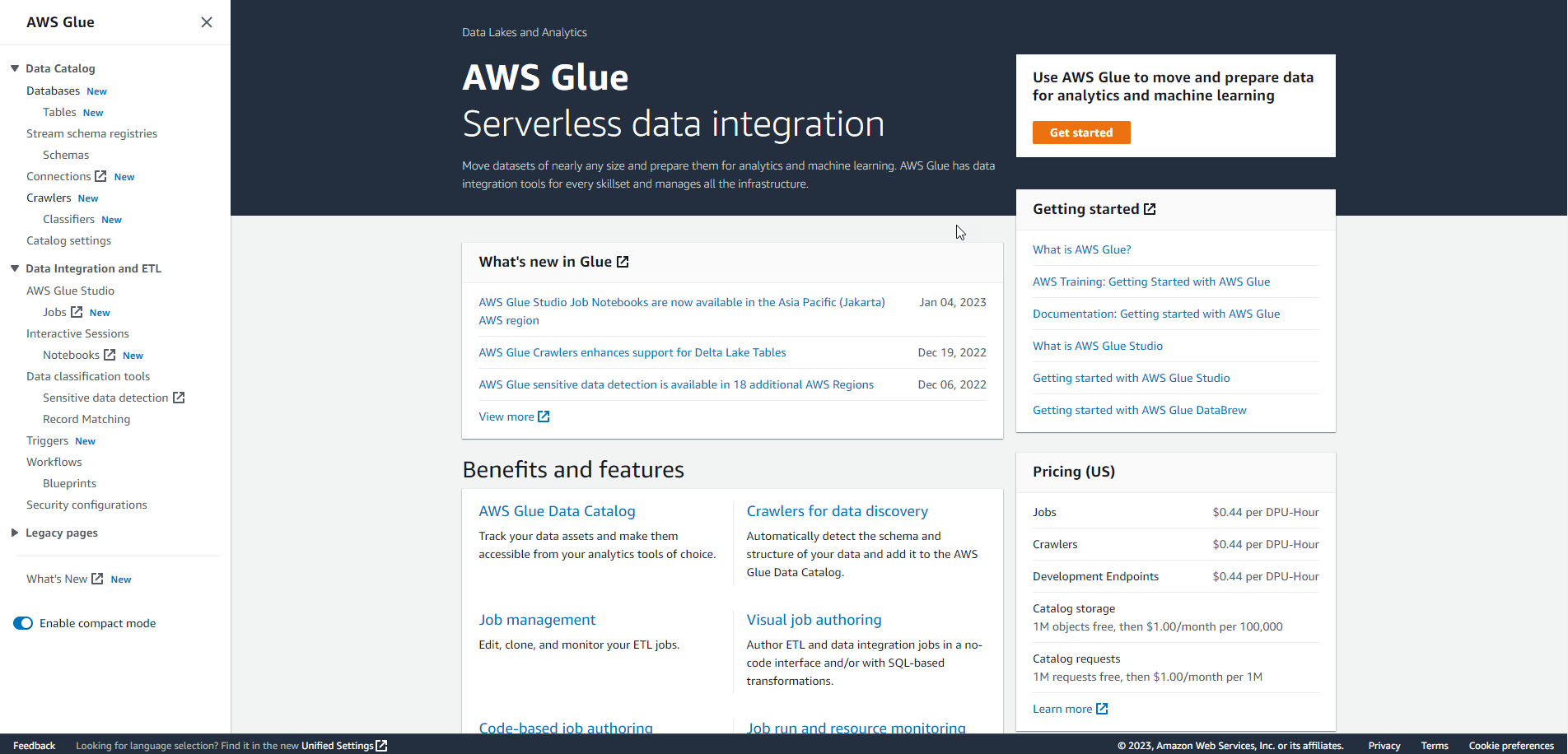Click external link icon next to Getting started heading
The height and width of the screenshot is (754, 1568).
(1150, 209)
